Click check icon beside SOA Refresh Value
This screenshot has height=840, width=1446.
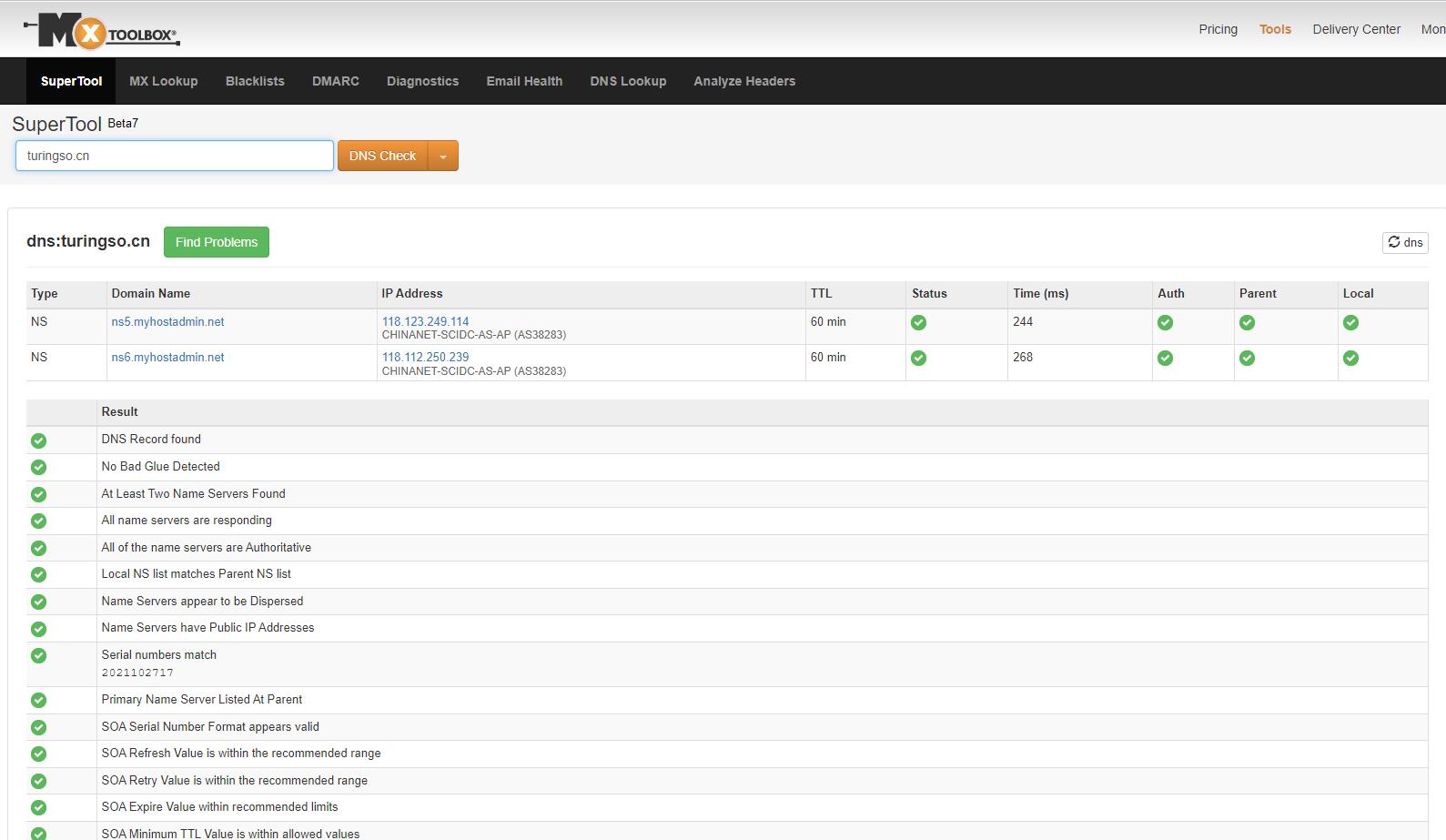(x=38, y=754)
